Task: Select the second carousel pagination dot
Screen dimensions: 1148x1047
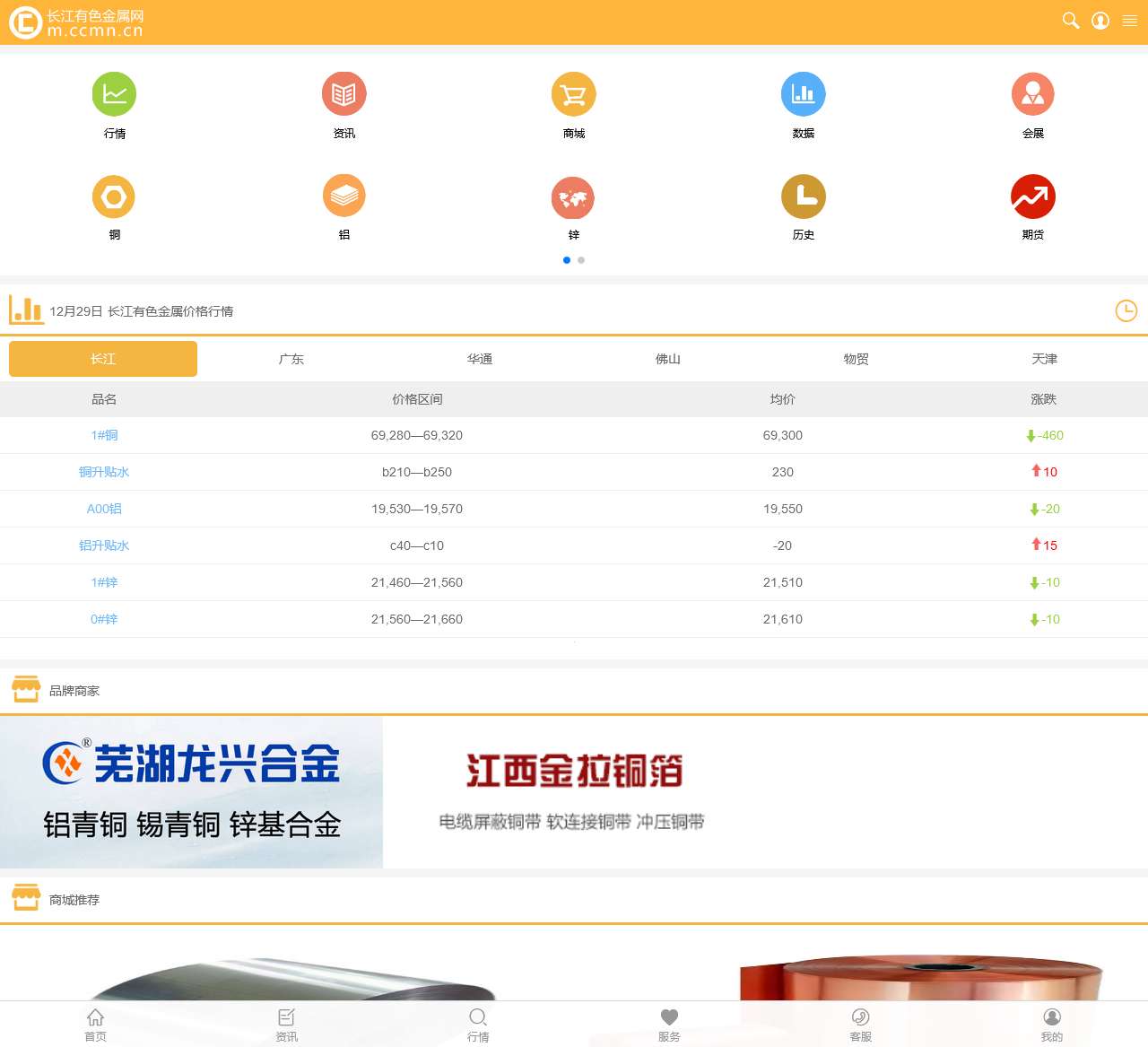Action: click(580, 259)
